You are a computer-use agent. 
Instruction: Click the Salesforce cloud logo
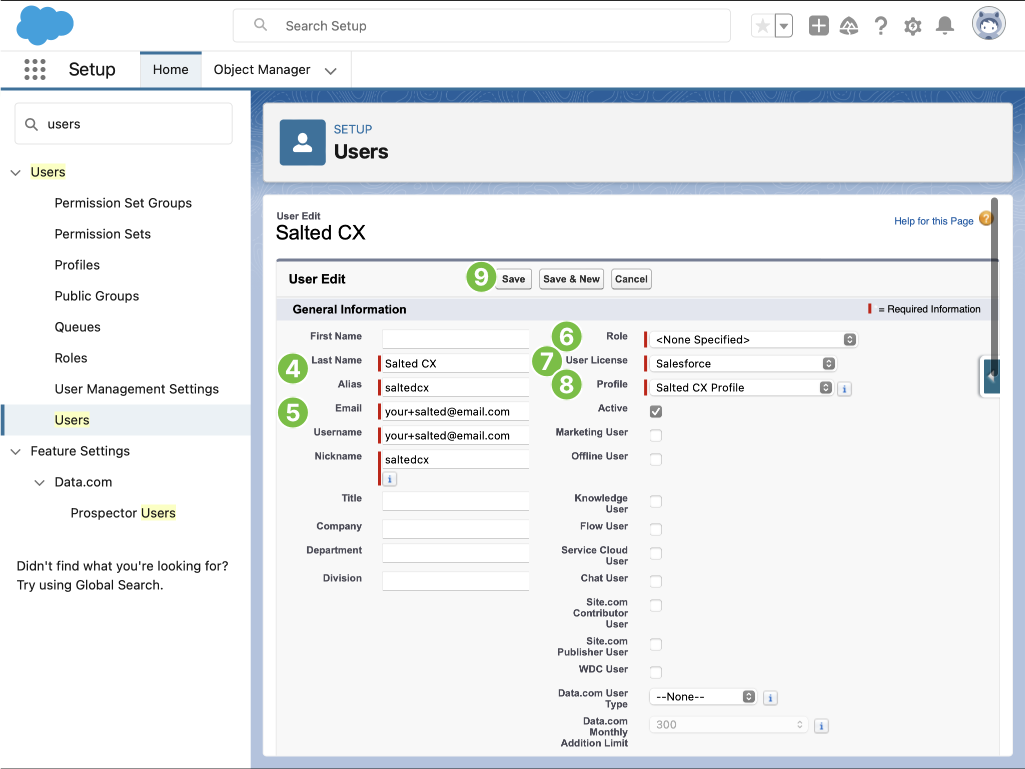tap(45, 25)
